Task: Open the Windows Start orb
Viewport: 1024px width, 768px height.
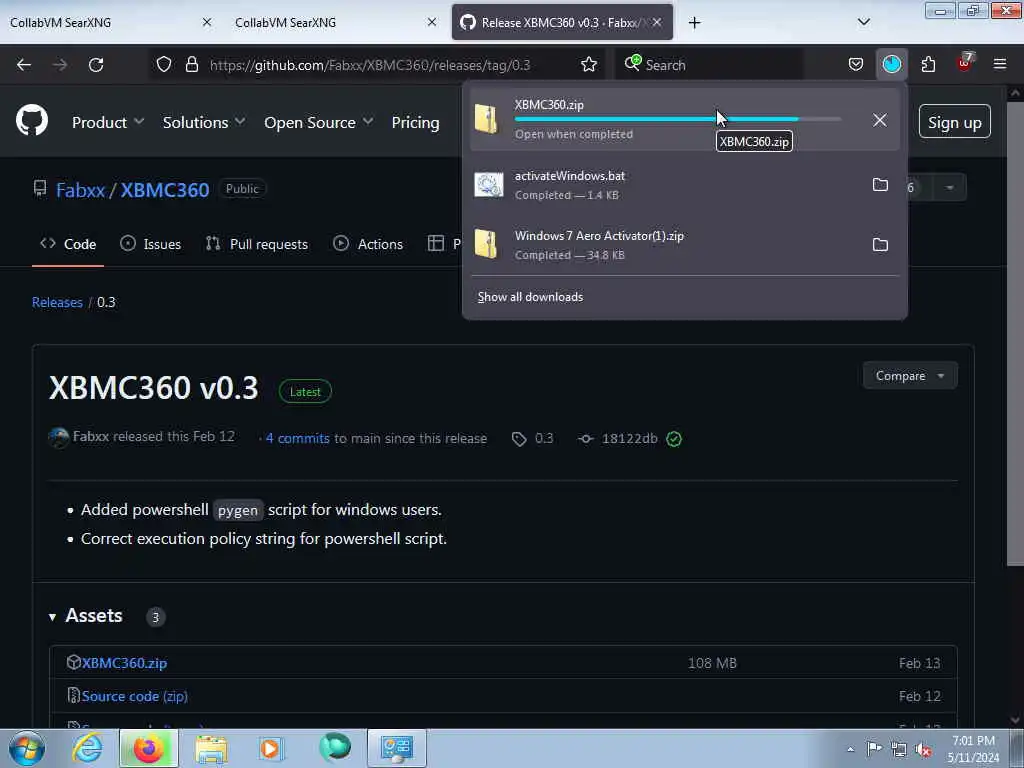Action: pyautogui.click(x=27, y=748)
